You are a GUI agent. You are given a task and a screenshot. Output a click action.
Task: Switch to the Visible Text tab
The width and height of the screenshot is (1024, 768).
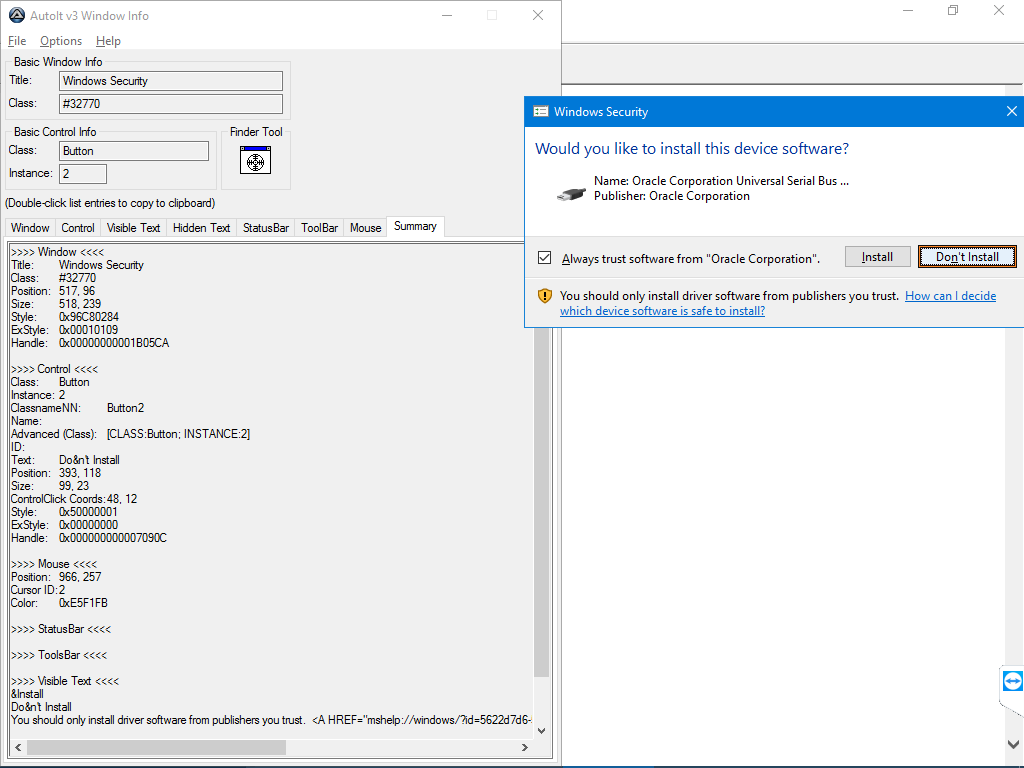tap(133, 228)
